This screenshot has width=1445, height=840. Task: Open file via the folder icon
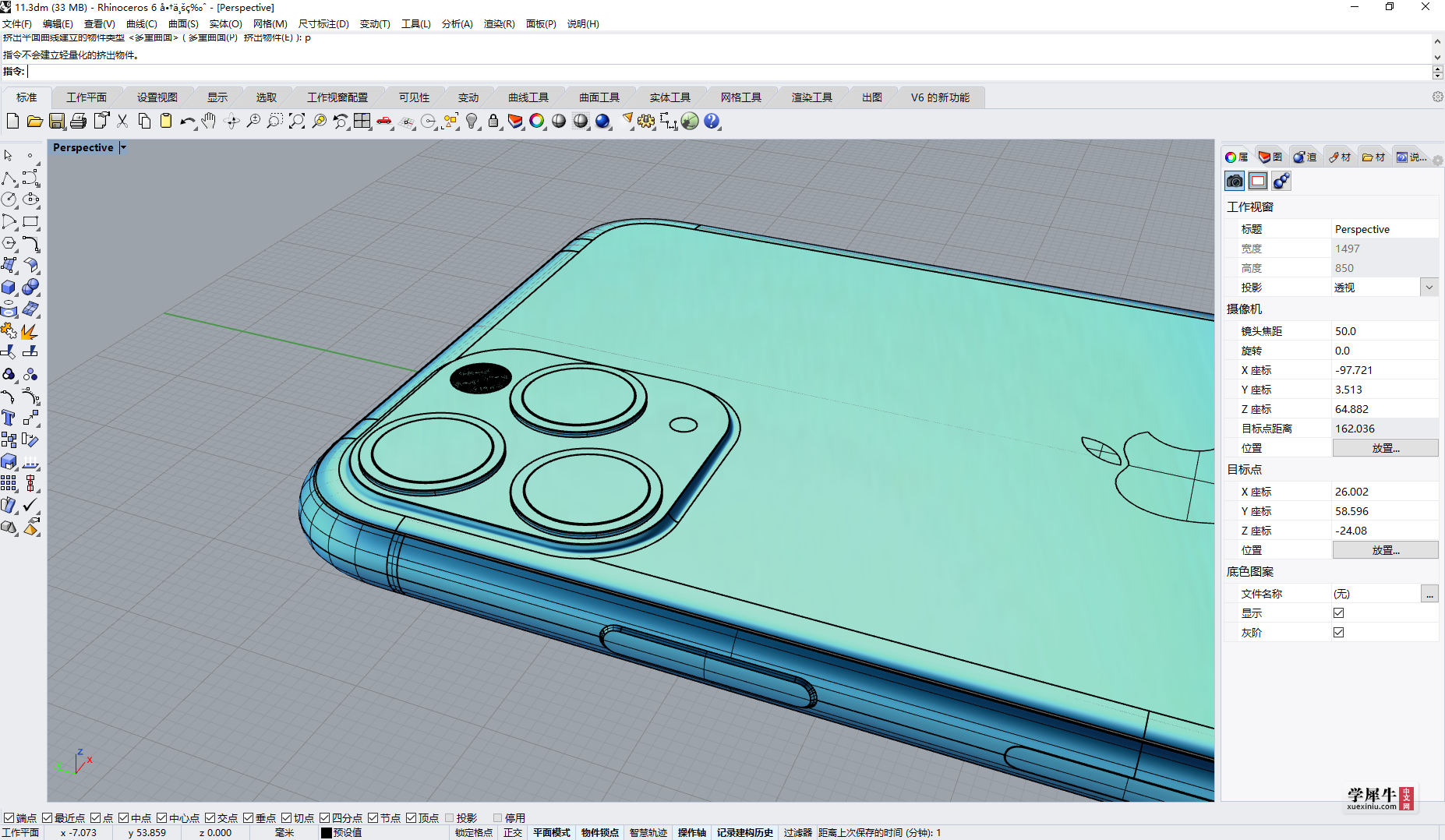(x=34, y=121)
